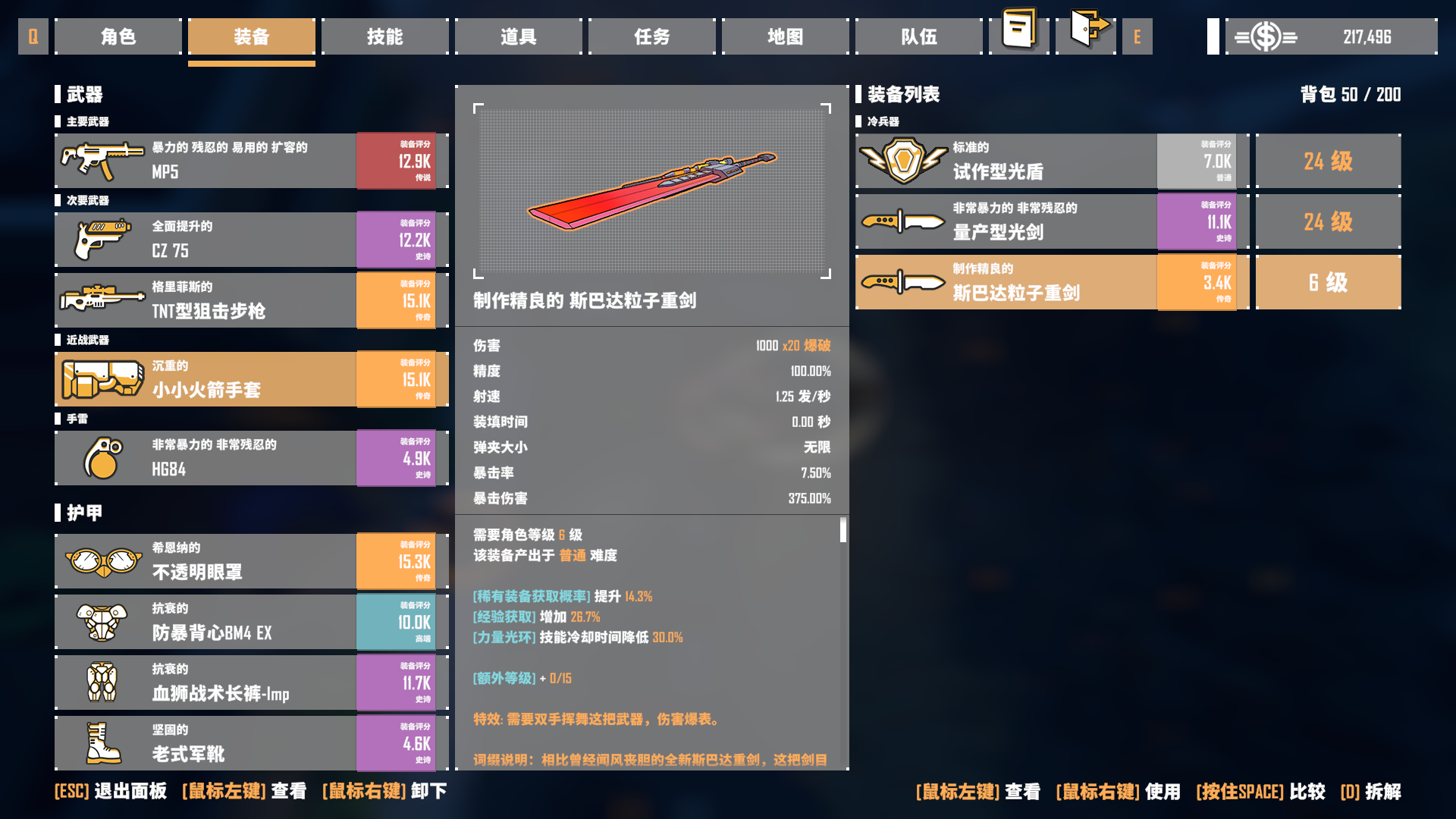Image resolution: width=1456 pixels, height=819 pixels.
Task: Open the 地图 tab
Action: pos(785,36)
